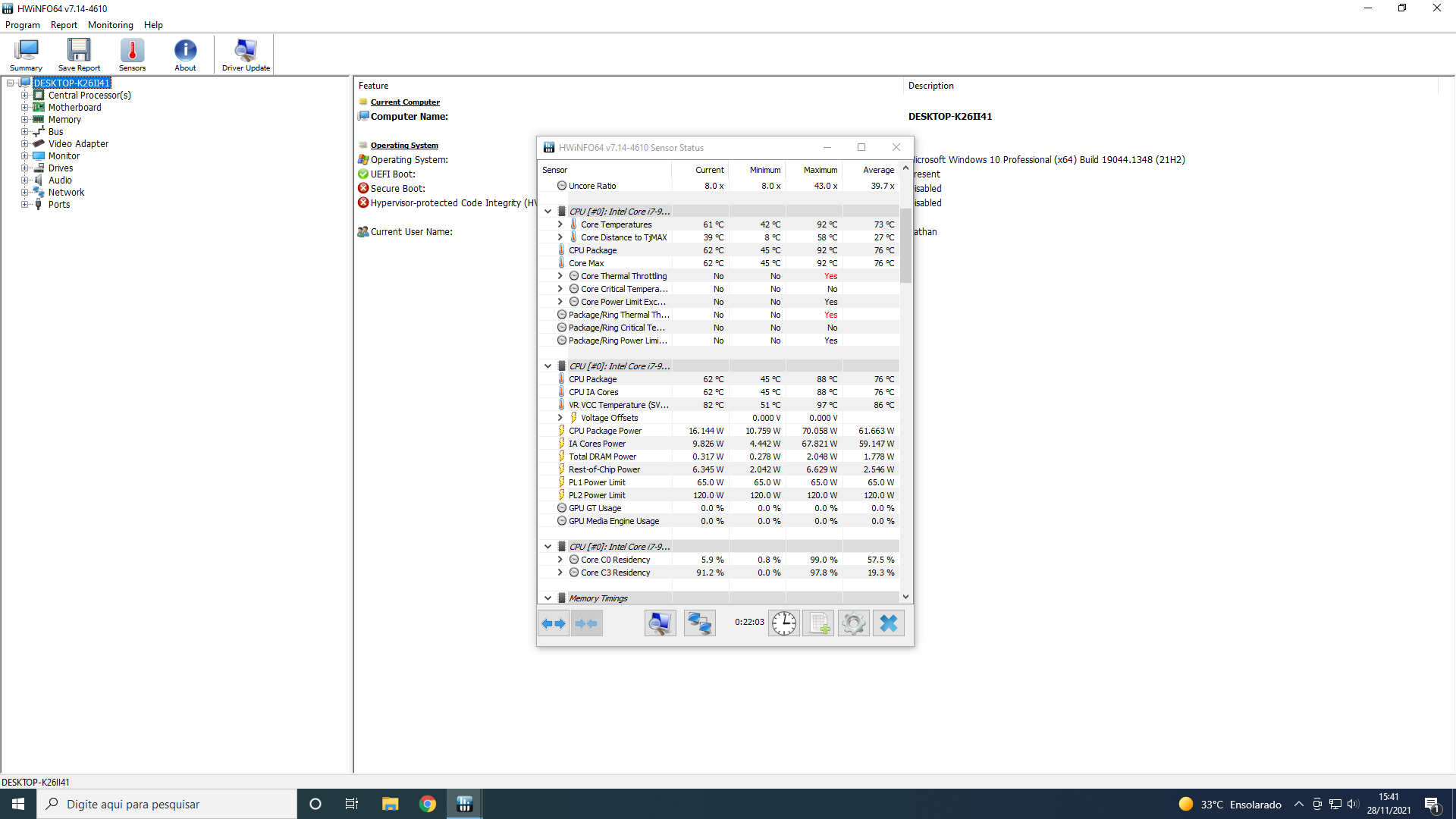Image resolution: width=1456 pixels, height=819 pixels.
Task: Click the expand layout arrows button in Sensor Status
Action: click(x=554, y=623)
